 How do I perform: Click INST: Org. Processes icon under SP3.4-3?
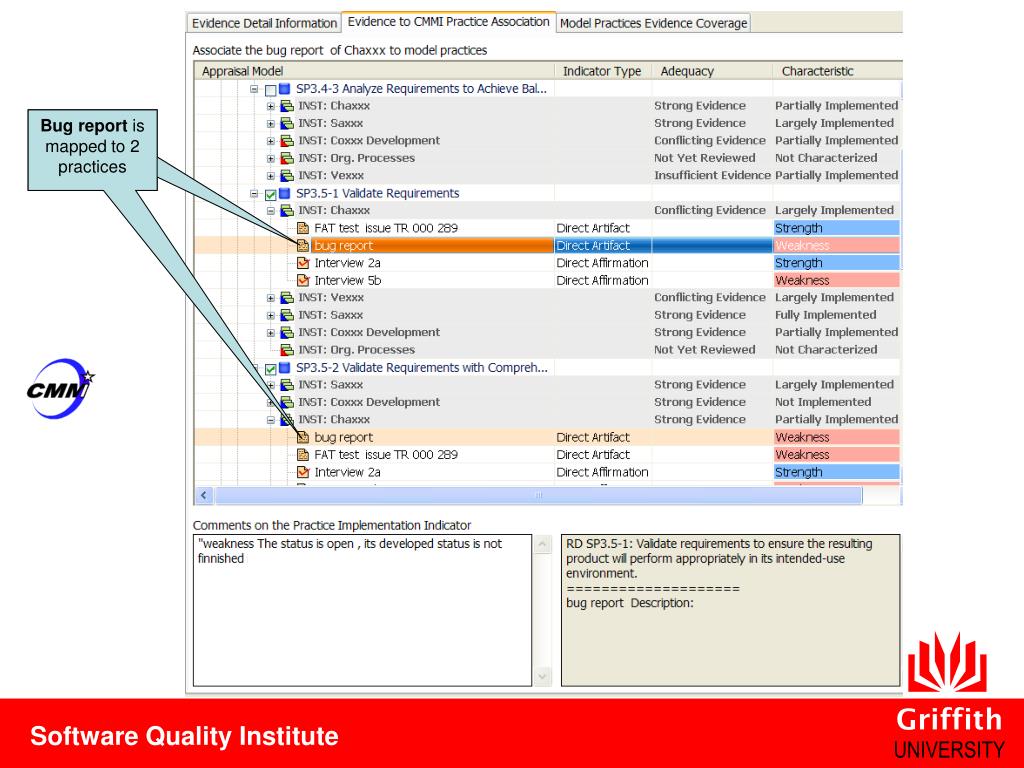click(x=287, y=158)
